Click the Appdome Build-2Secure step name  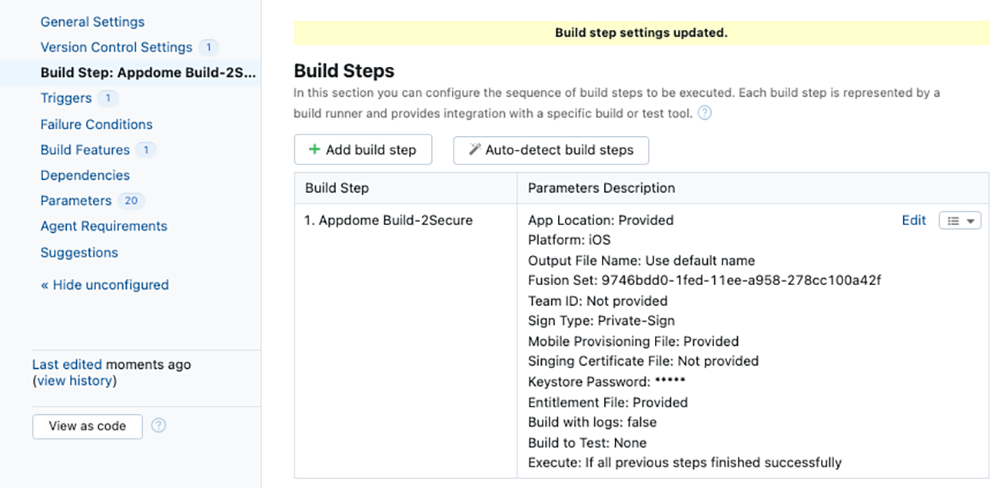click(388, 220)
